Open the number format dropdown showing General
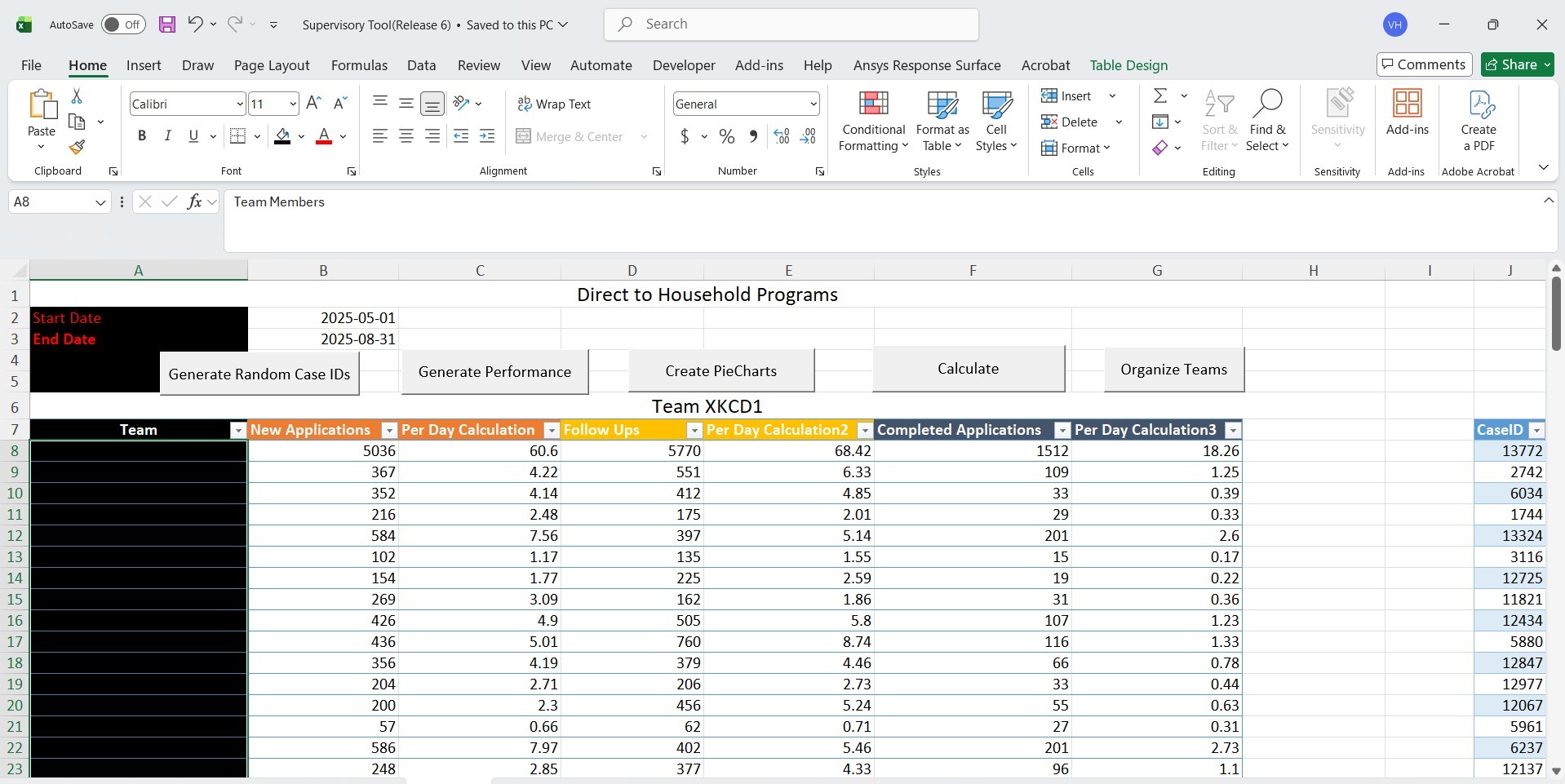 [814, 104]
